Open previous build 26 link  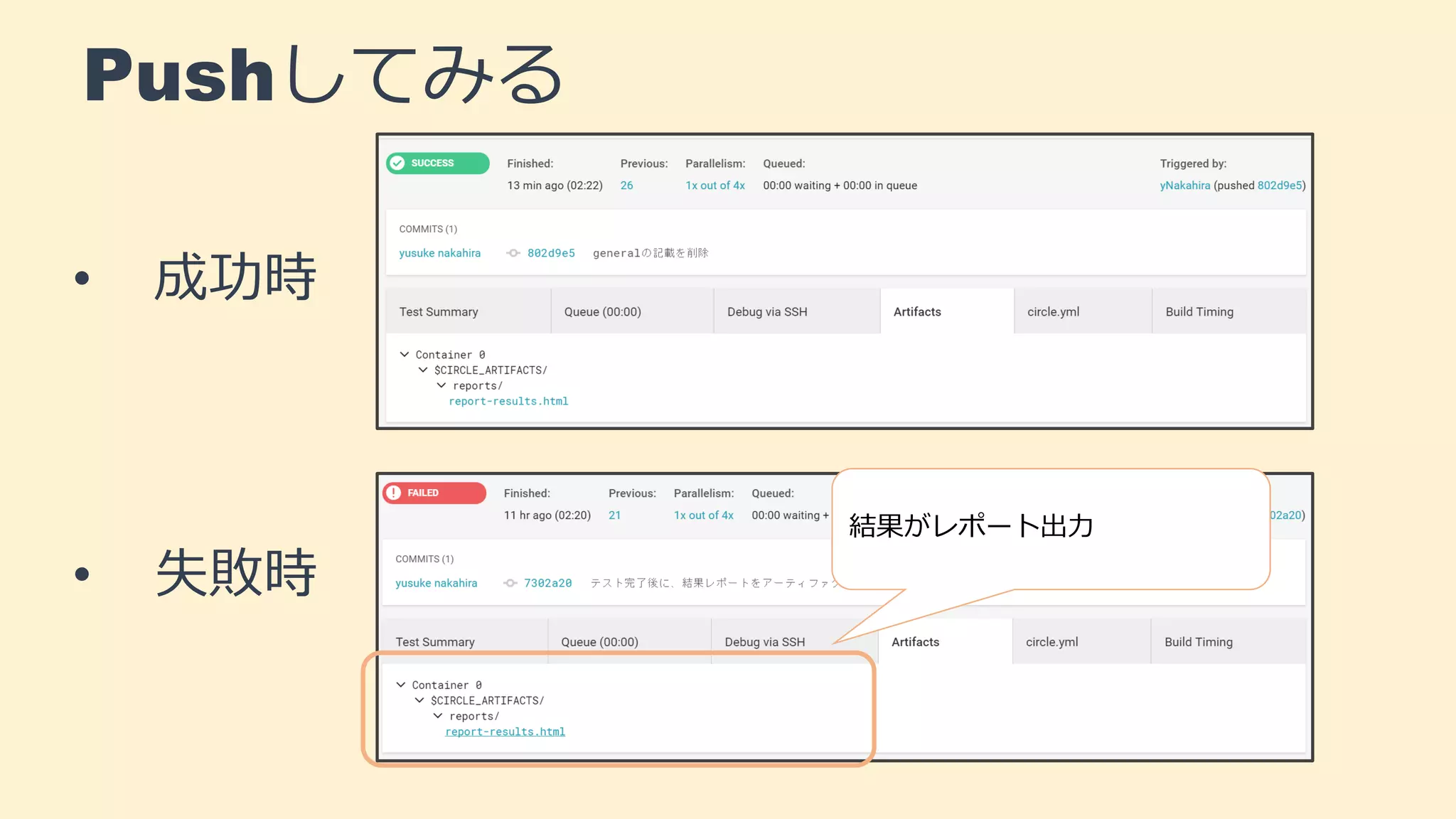pos(626,186)
